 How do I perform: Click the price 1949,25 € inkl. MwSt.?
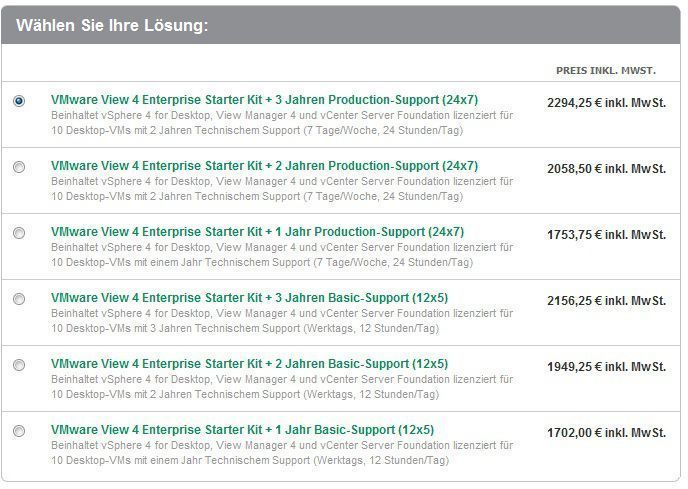point(606,367)
